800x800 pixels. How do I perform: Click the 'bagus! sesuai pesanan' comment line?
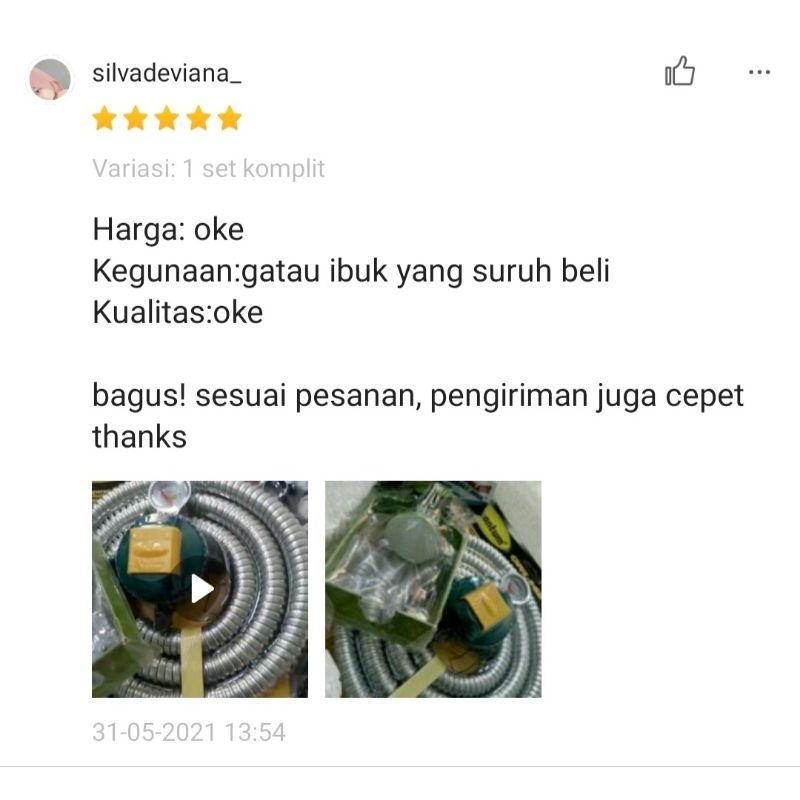coord(418,396)
